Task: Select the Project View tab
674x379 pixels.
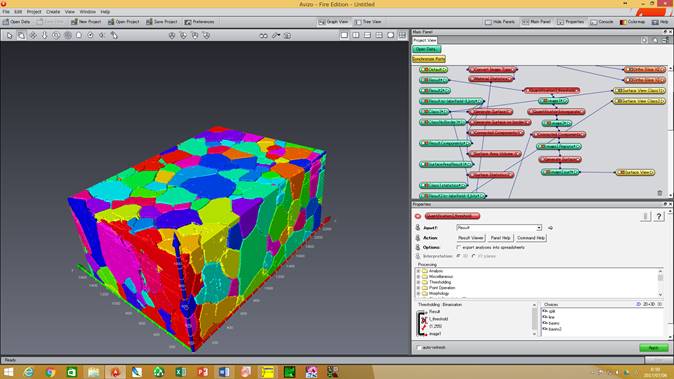Action: pos(425,40)
